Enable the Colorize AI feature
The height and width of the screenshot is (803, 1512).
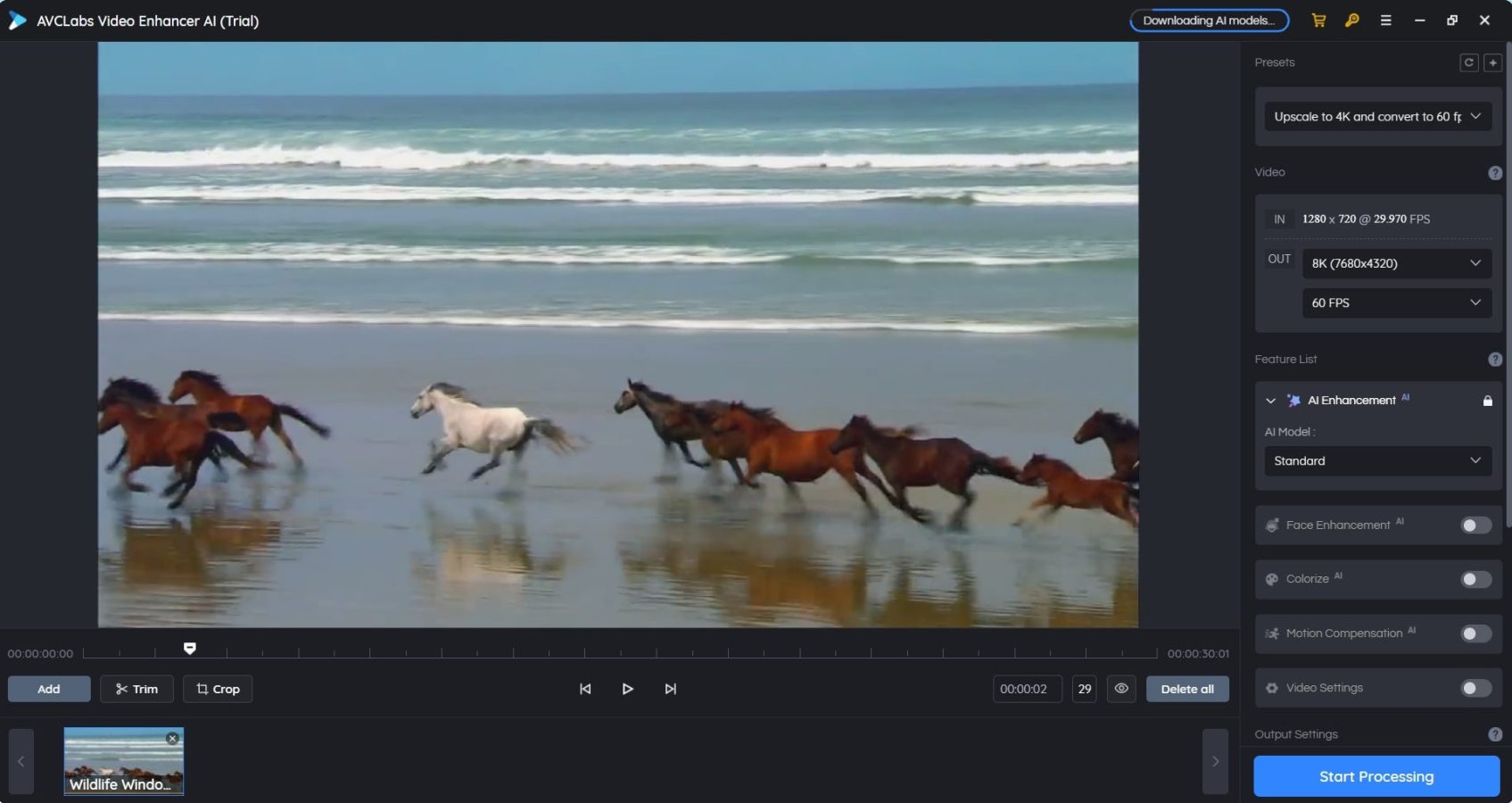pyautogui.click(x=1475, y=579)
